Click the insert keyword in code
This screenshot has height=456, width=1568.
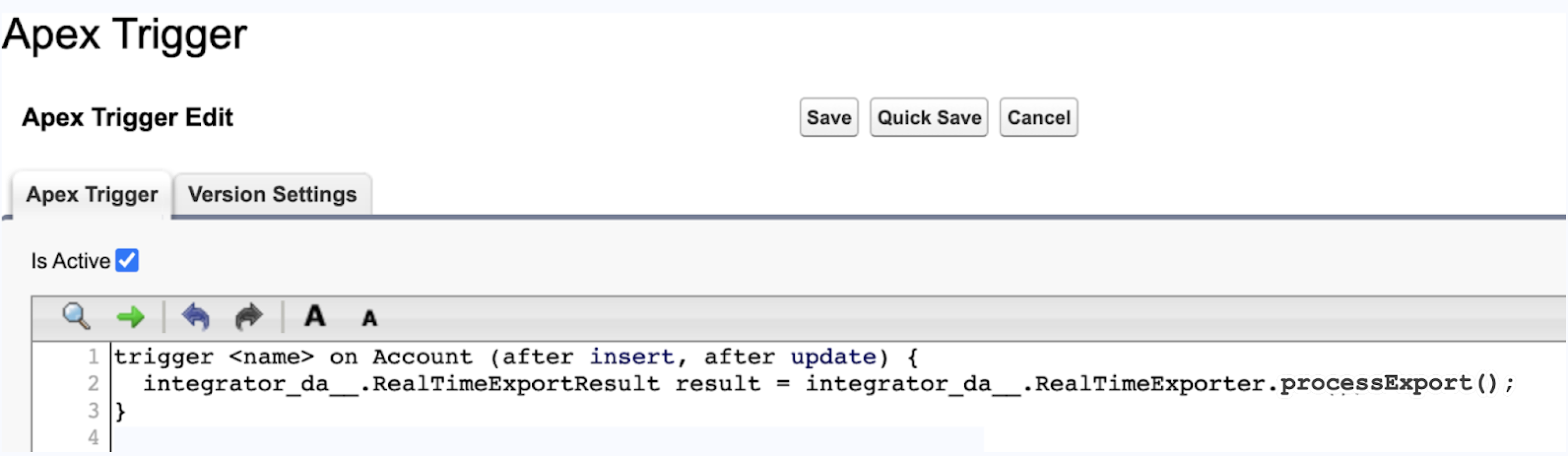(631, 357)
